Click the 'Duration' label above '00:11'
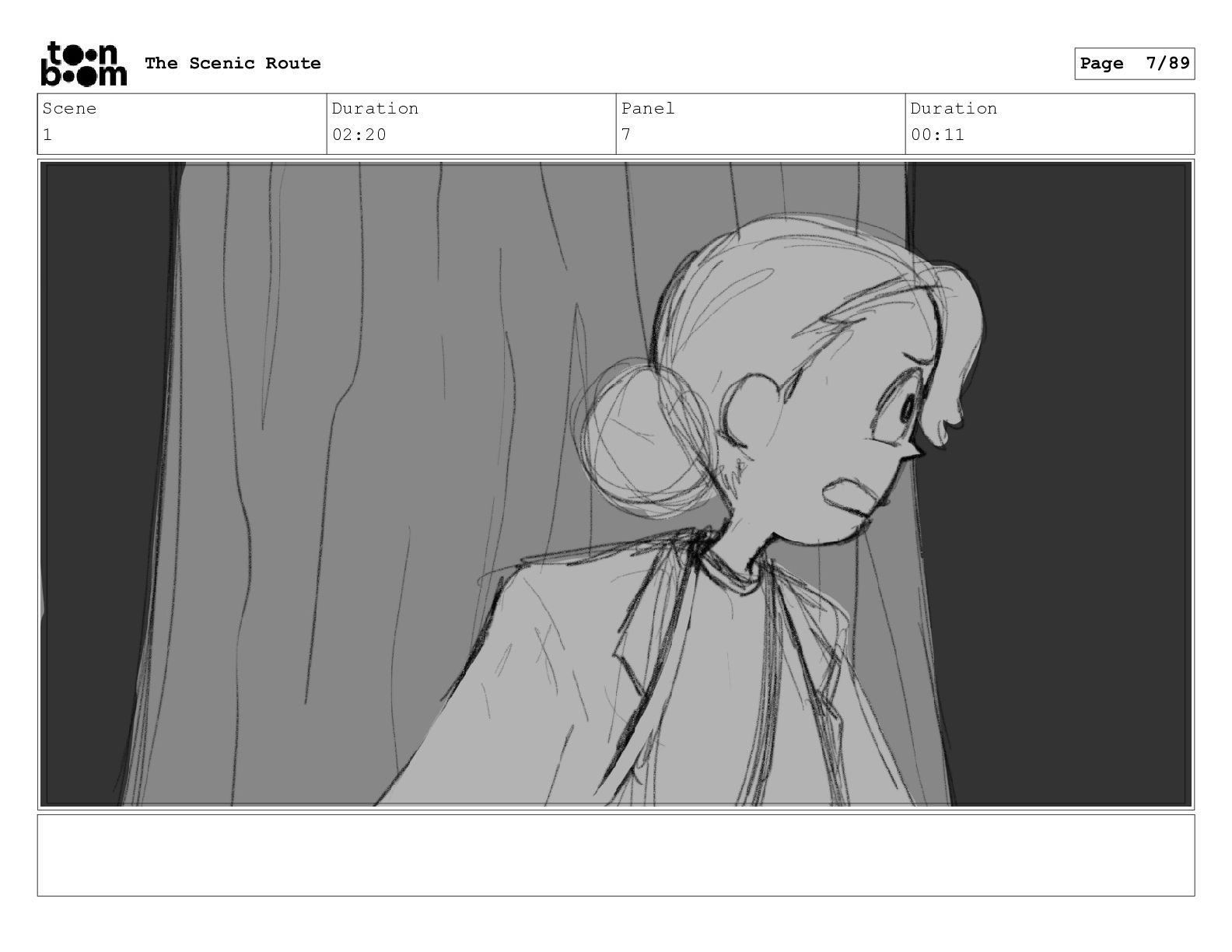This screenshot has height=952, width=1232. (x=954, y=109)
